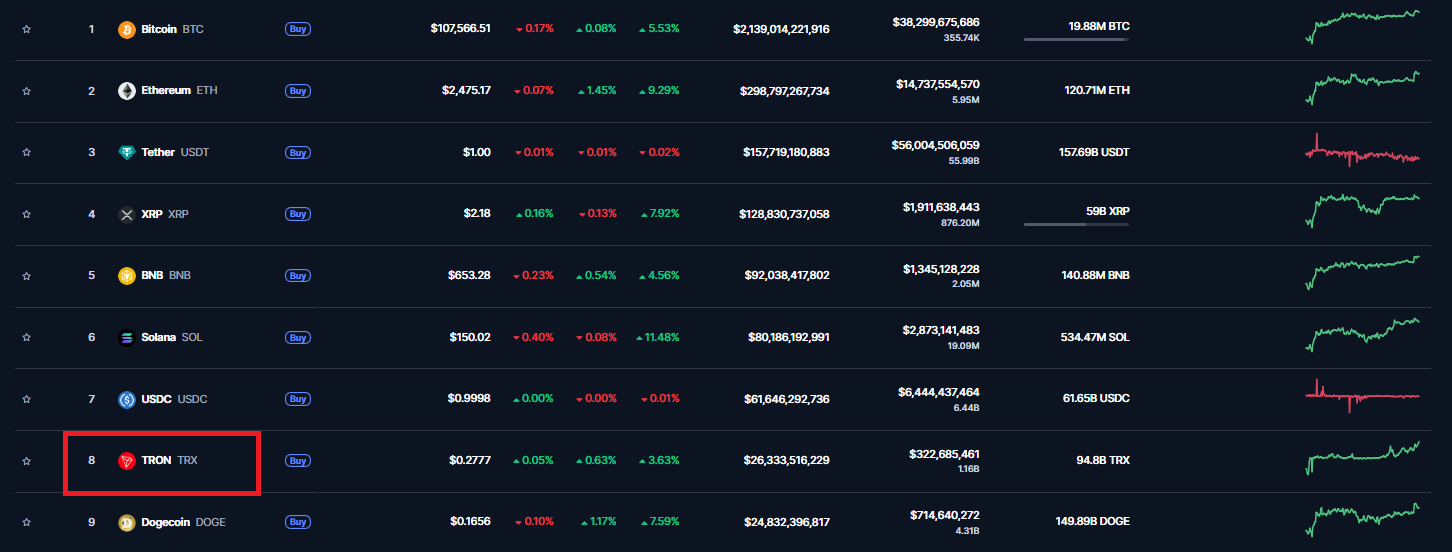Click the BNB coin logo icon

[x=127, y=276]
